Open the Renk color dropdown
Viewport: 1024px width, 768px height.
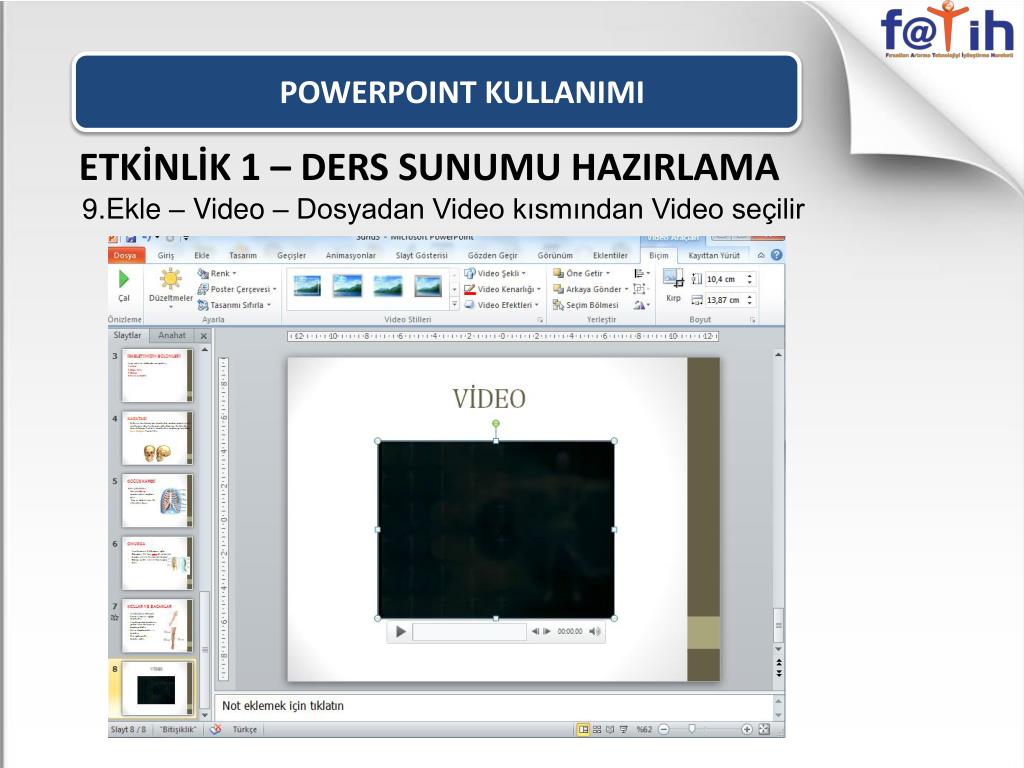tap(217, 274)
